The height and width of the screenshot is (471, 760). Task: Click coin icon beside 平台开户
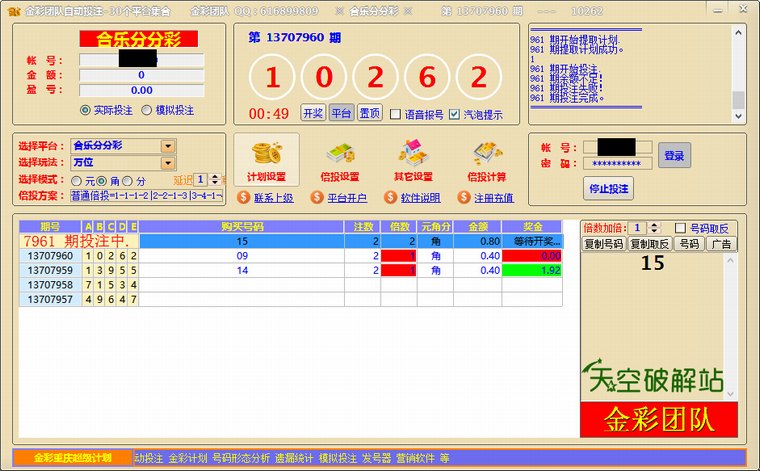pos(317,198)
